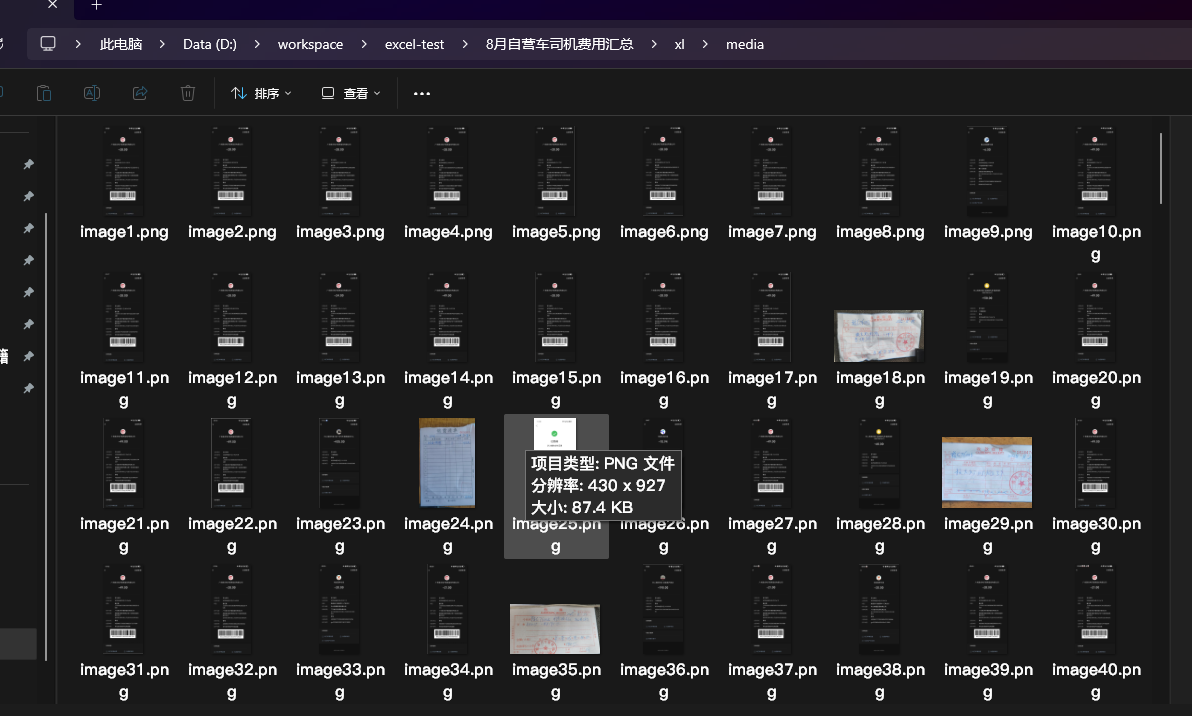Jump to Data (D:) in address bar

coord(210,44)
